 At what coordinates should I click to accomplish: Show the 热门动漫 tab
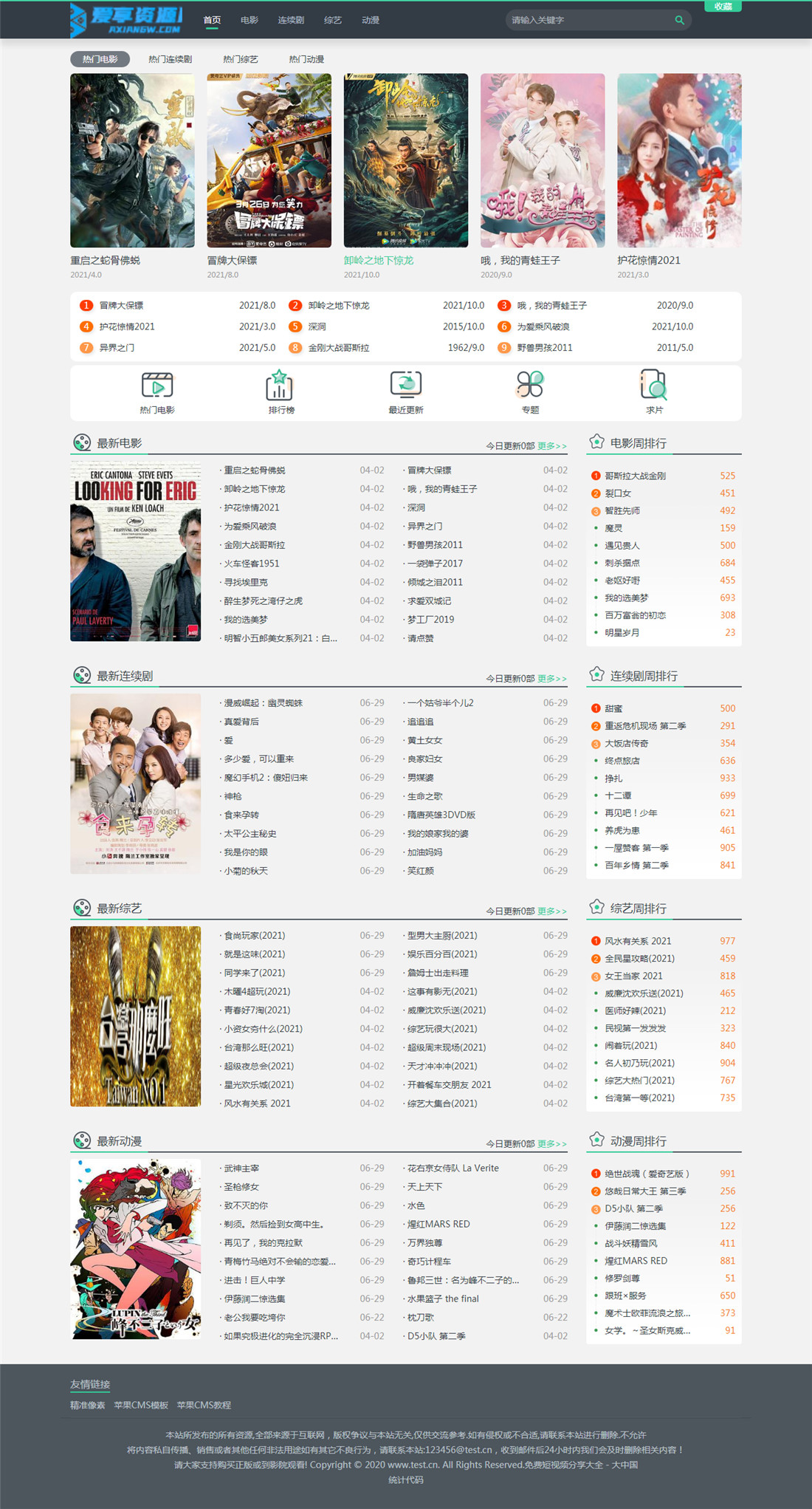pyautogui.click(x=306, y=59)
